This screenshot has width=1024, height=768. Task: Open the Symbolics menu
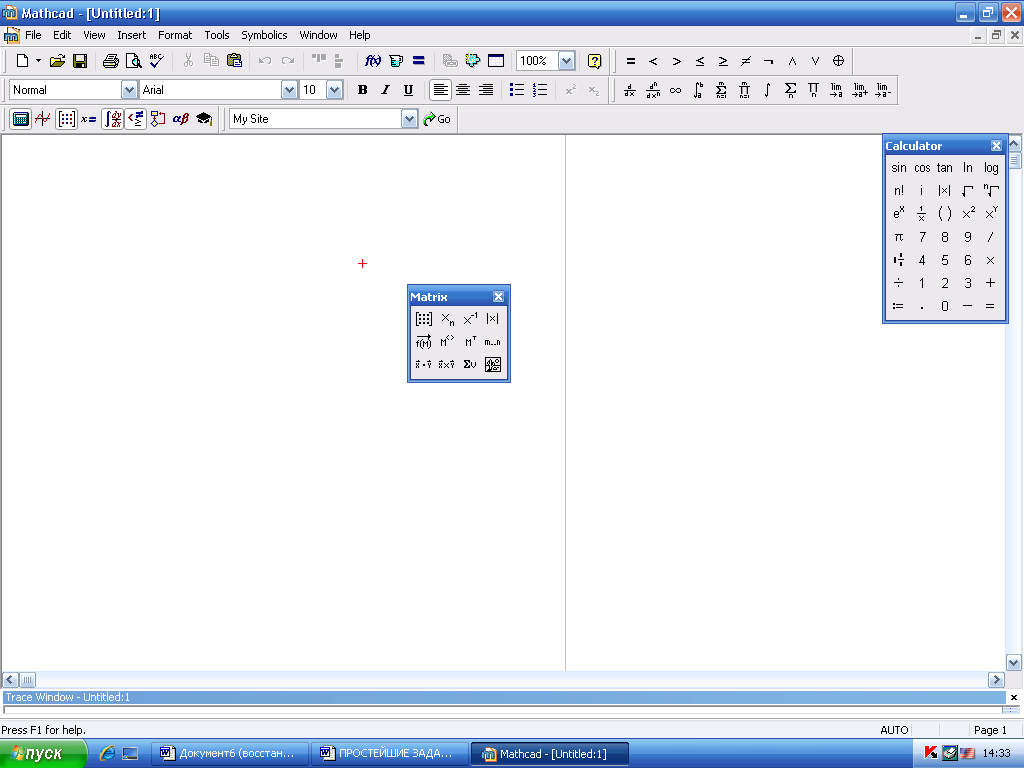pyautogui.click(x=264, y=35)
